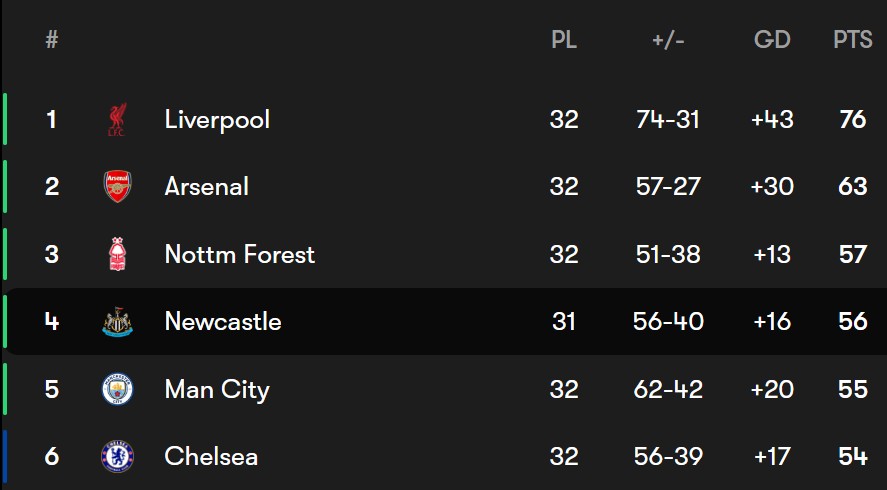Viewport: 887px width, 490px height.
Task: Click the Chelsea club crest
Action: pos(117,457)
